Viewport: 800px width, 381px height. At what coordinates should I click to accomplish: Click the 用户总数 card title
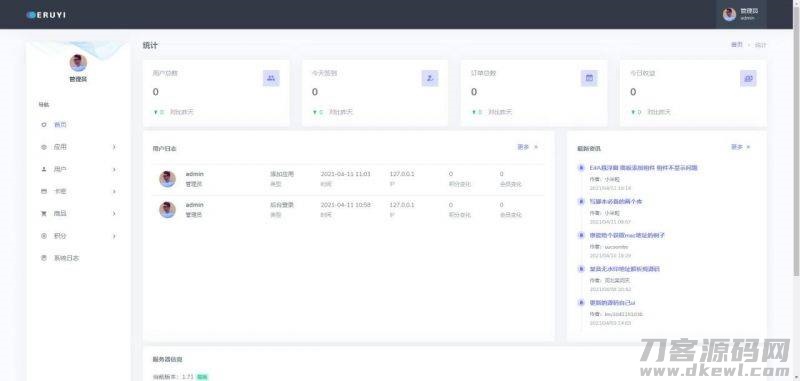[164, 73]
